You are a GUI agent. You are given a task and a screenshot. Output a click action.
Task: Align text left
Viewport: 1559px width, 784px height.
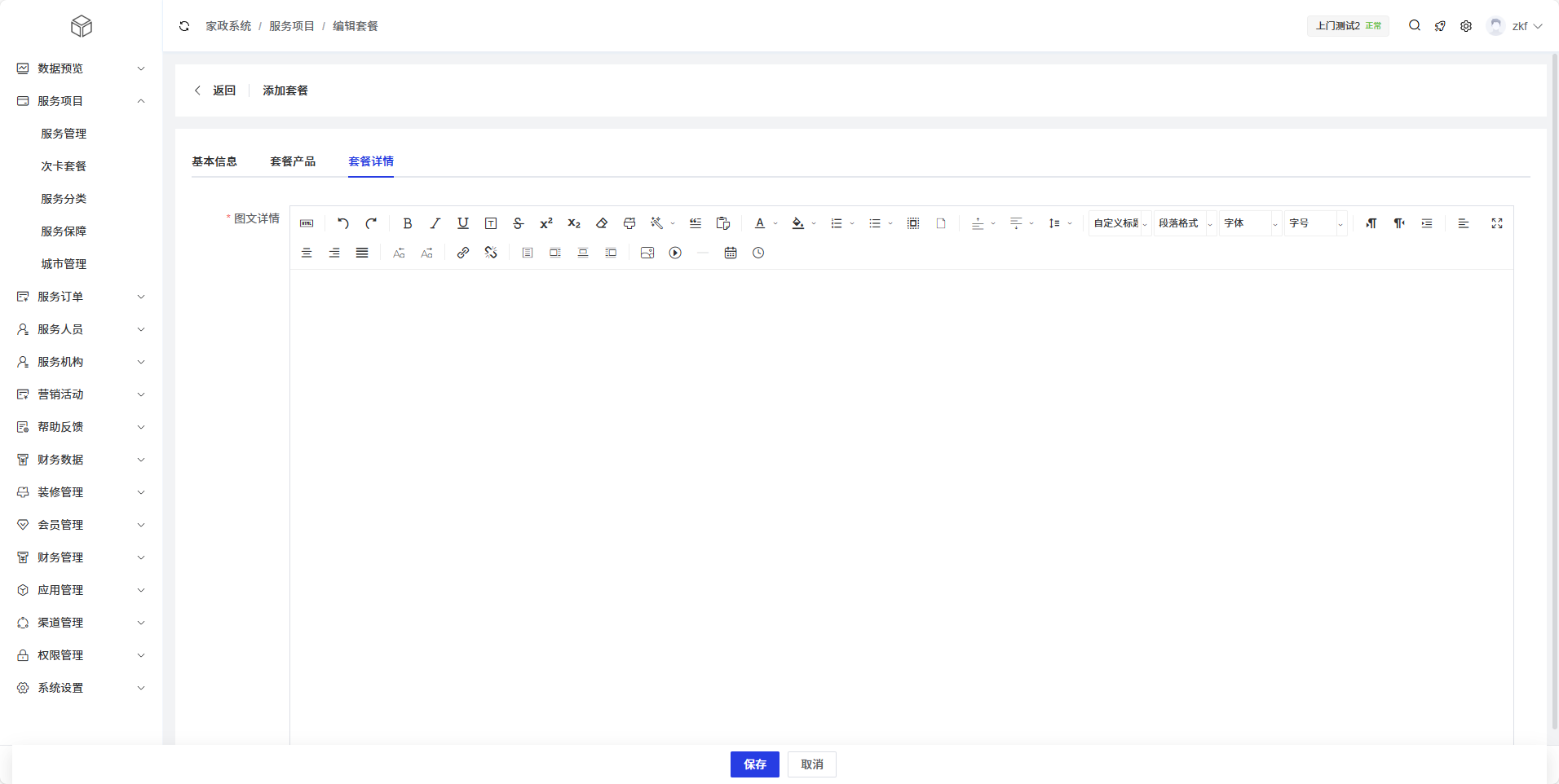(1464, 223)
